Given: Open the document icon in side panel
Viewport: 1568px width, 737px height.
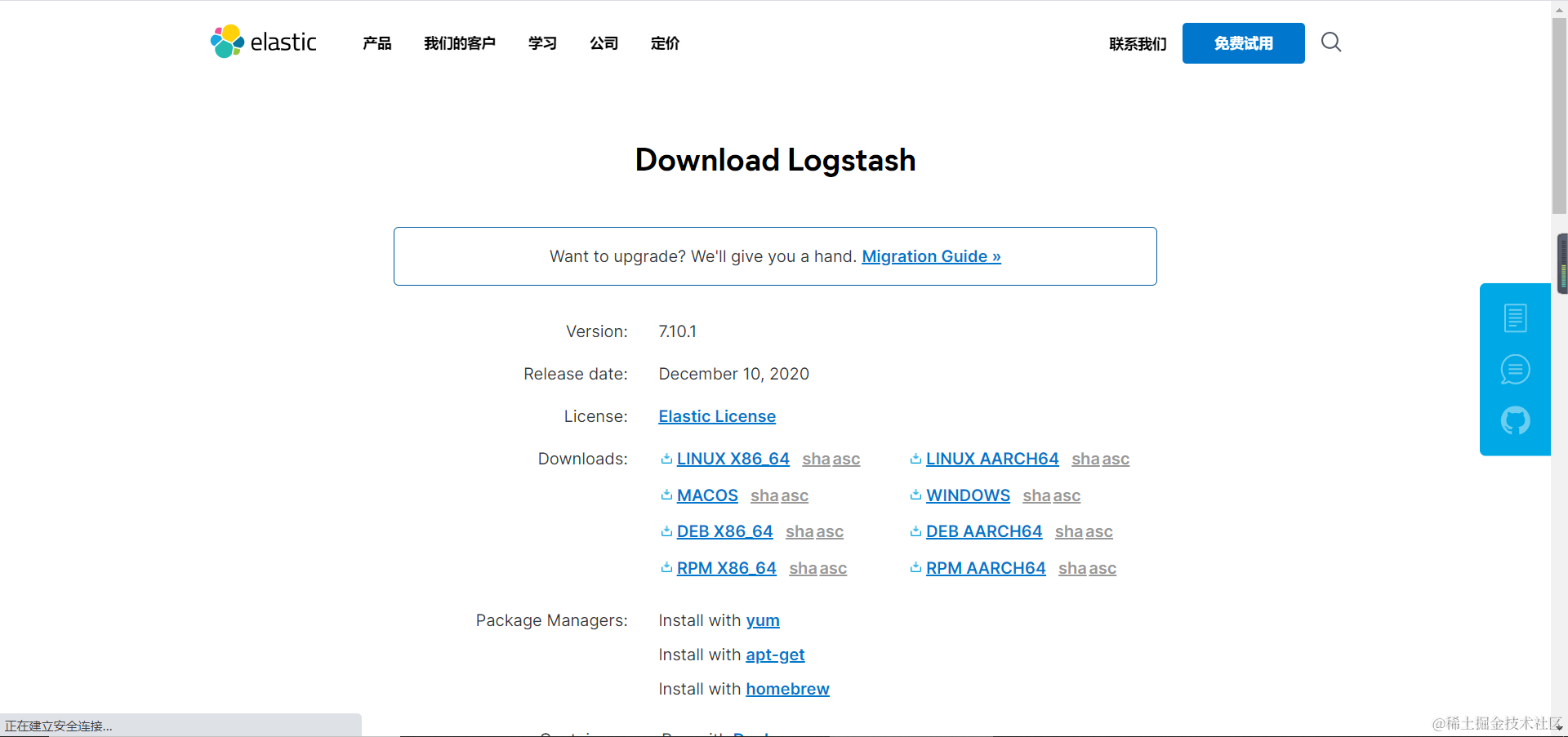Looking at the screenshot, I should coord(1515,317).
